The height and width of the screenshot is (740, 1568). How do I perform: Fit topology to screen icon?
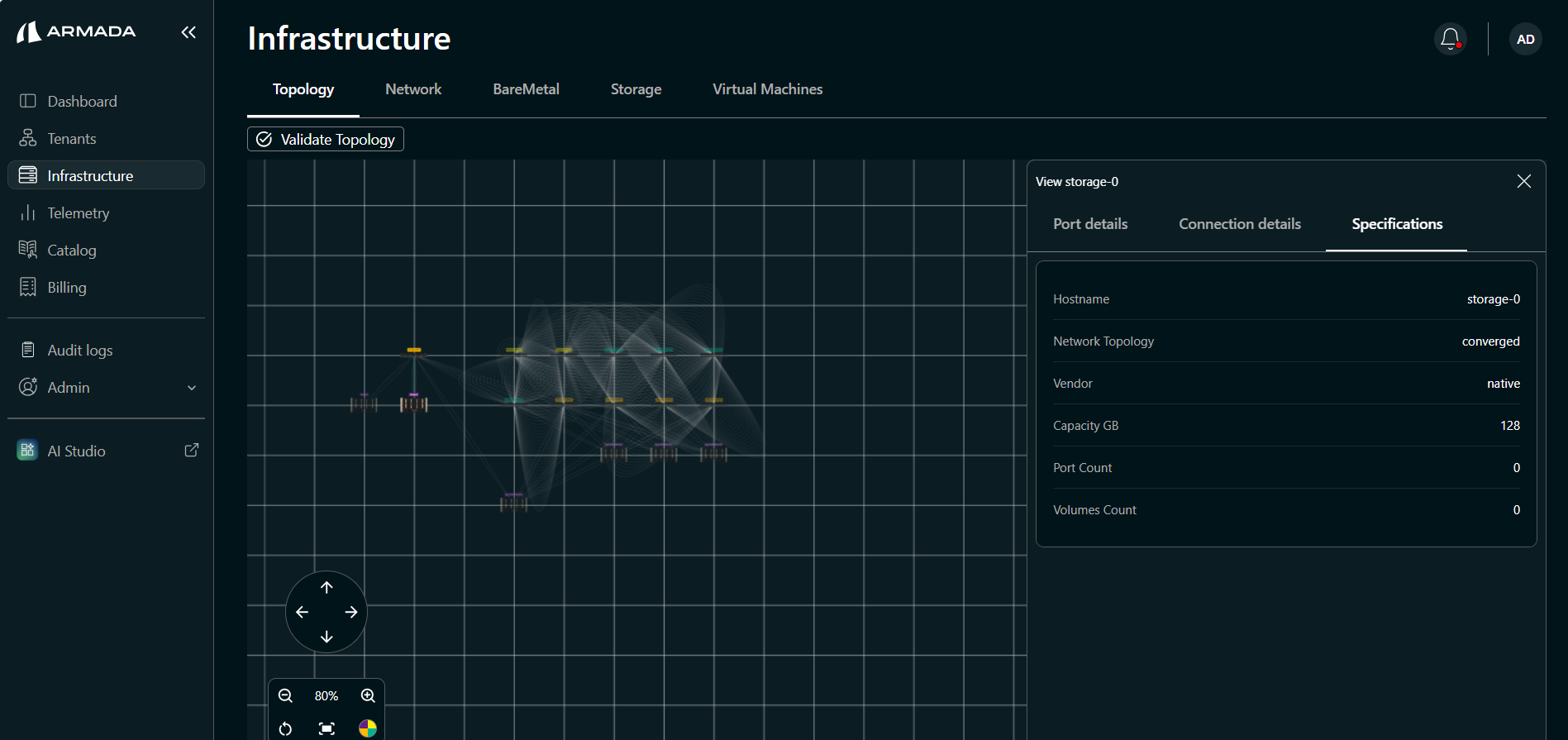click(x=326, y=728)
